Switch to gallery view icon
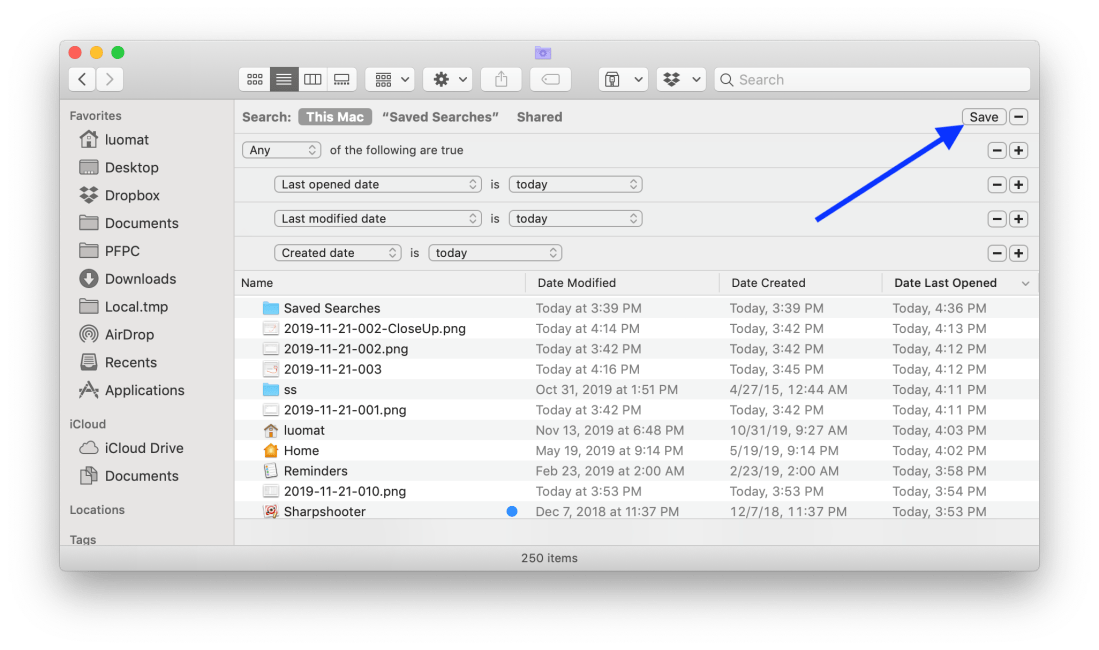This screenshot has width=1099, height=650. [342, 80]
